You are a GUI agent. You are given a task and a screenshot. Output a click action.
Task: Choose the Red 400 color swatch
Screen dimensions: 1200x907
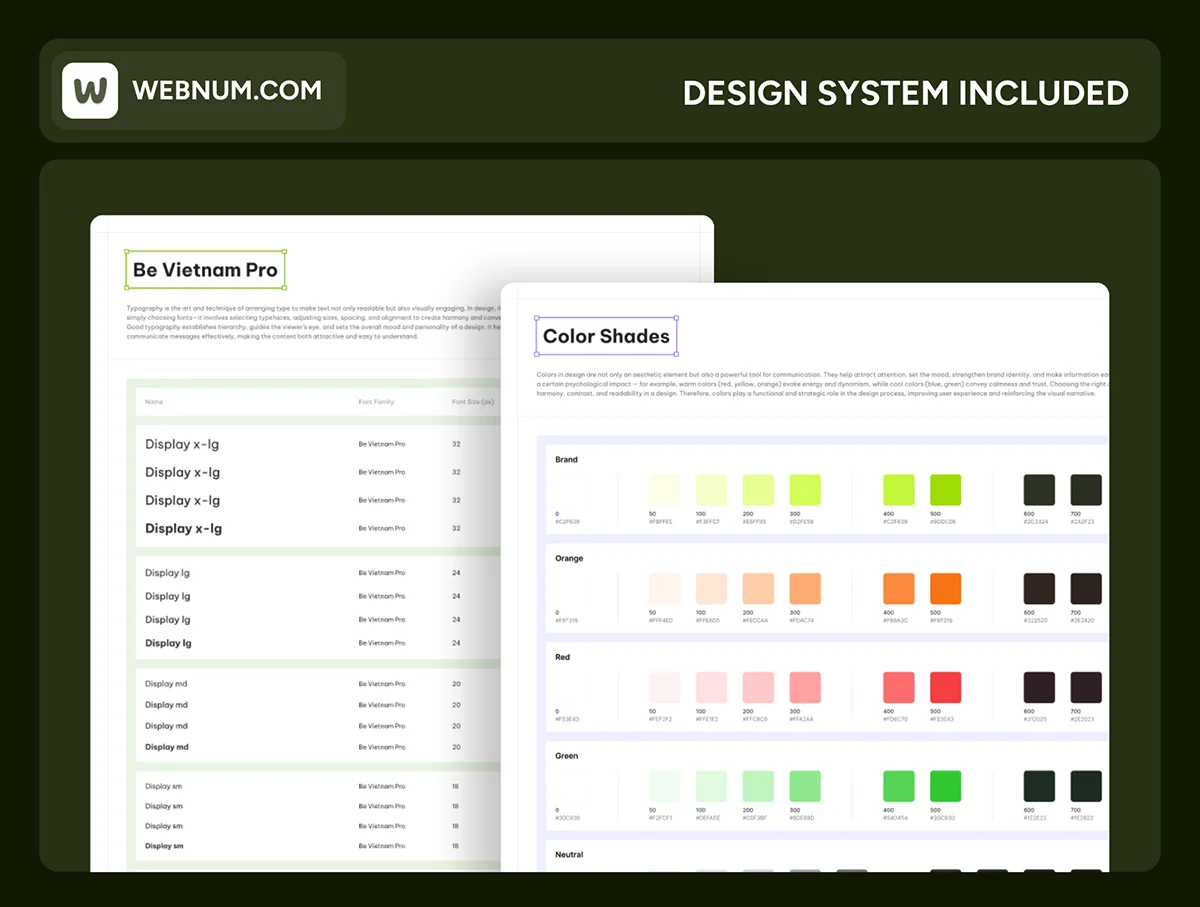coord(898,687)
